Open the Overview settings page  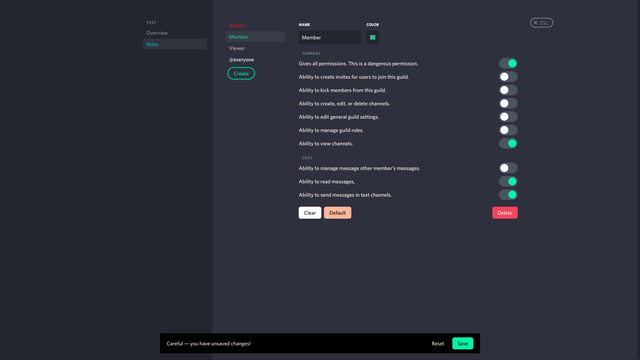point(175,33)
